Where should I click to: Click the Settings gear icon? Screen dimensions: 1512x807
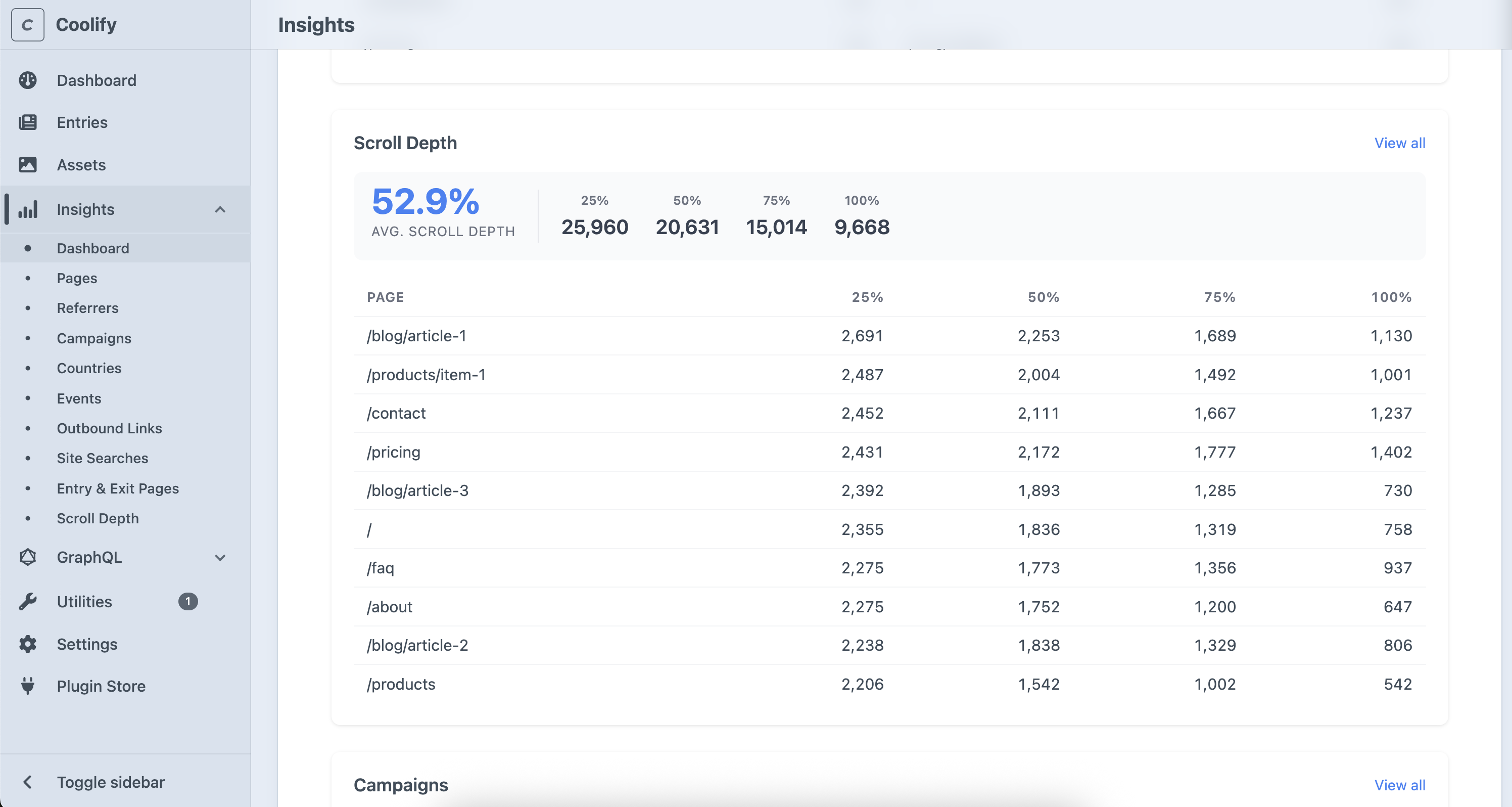[28, 644]
